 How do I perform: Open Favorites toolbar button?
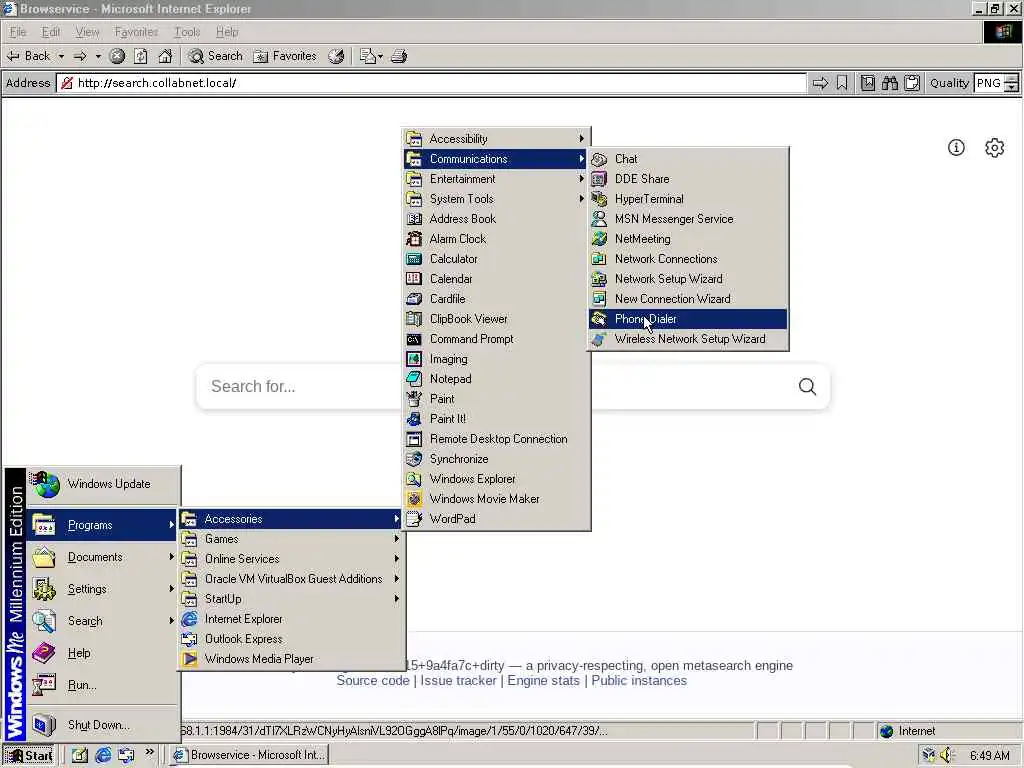click(x=285, y=56)
